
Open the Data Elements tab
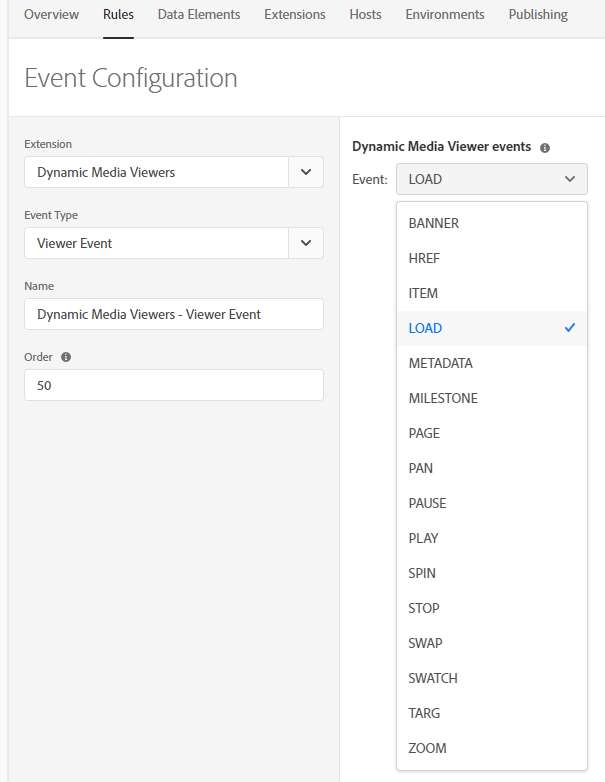[199, 15]
